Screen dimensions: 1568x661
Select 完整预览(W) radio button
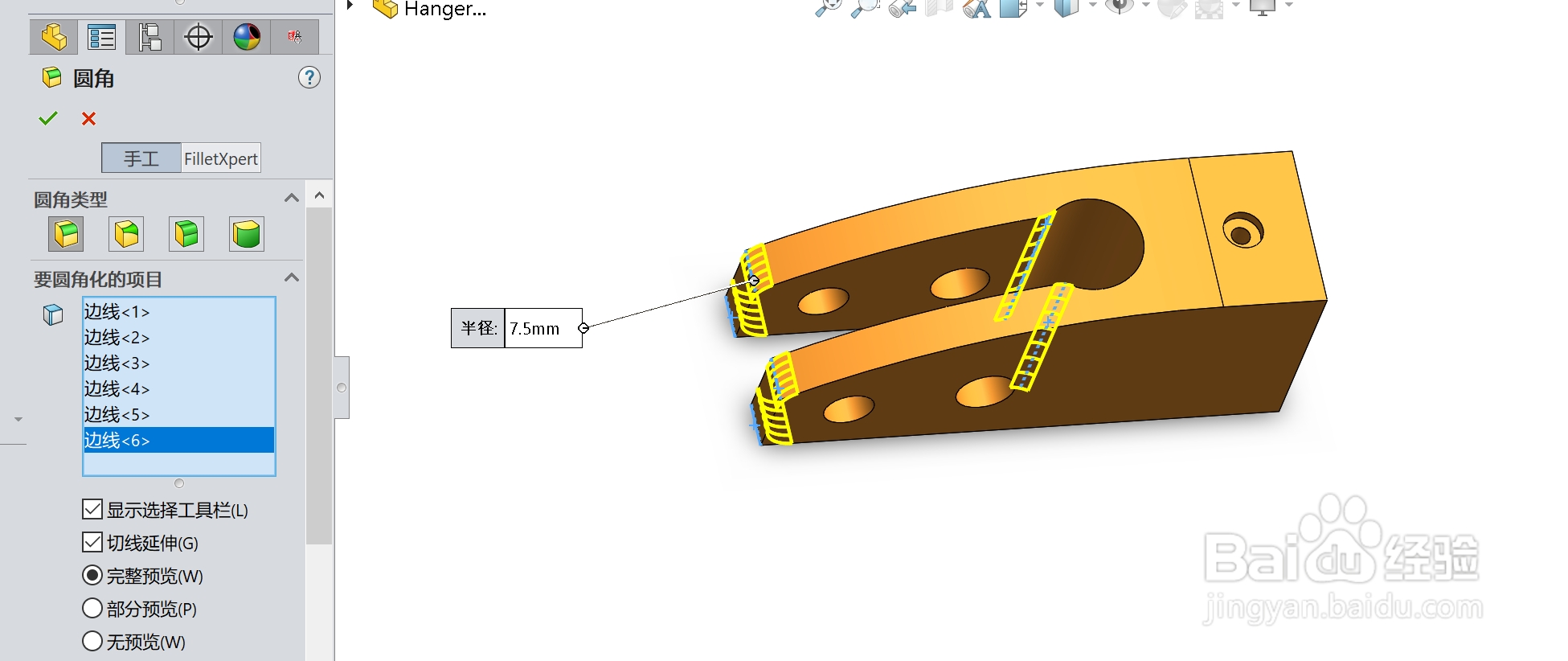[x=92, y=575]
